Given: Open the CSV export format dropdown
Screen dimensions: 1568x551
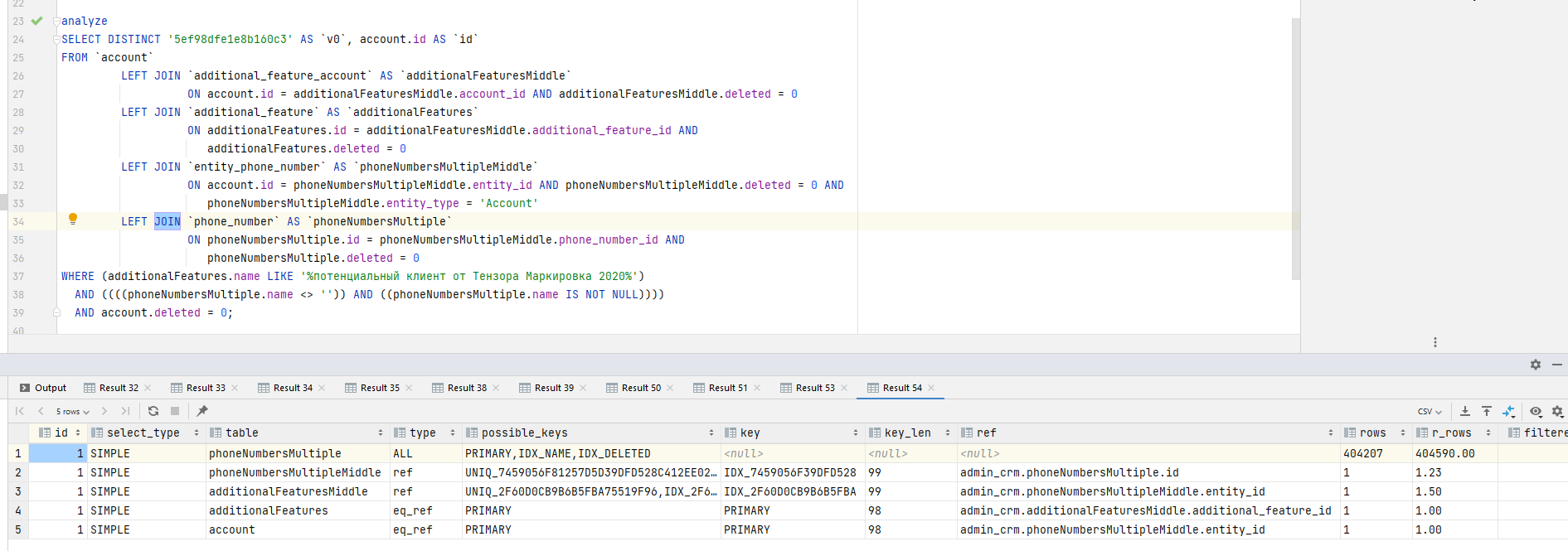Looking at the screenshot, I should 1430,411.
